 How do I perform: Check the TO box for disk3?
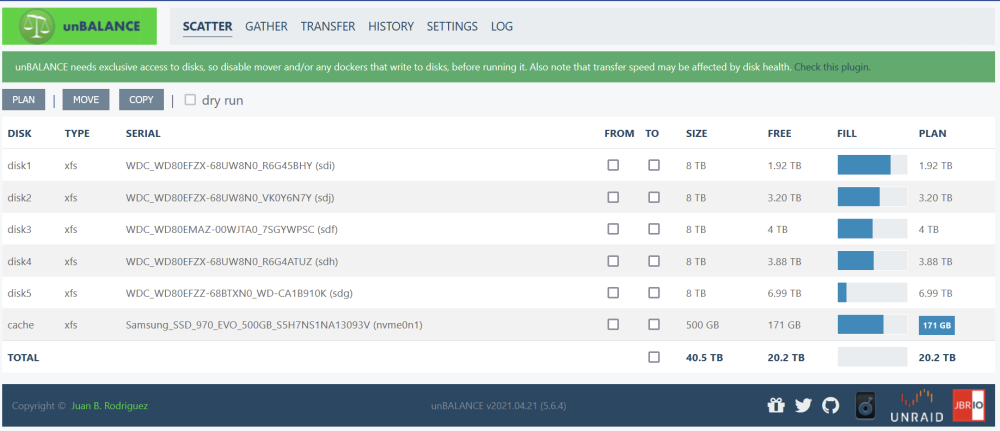coord(654,229)
